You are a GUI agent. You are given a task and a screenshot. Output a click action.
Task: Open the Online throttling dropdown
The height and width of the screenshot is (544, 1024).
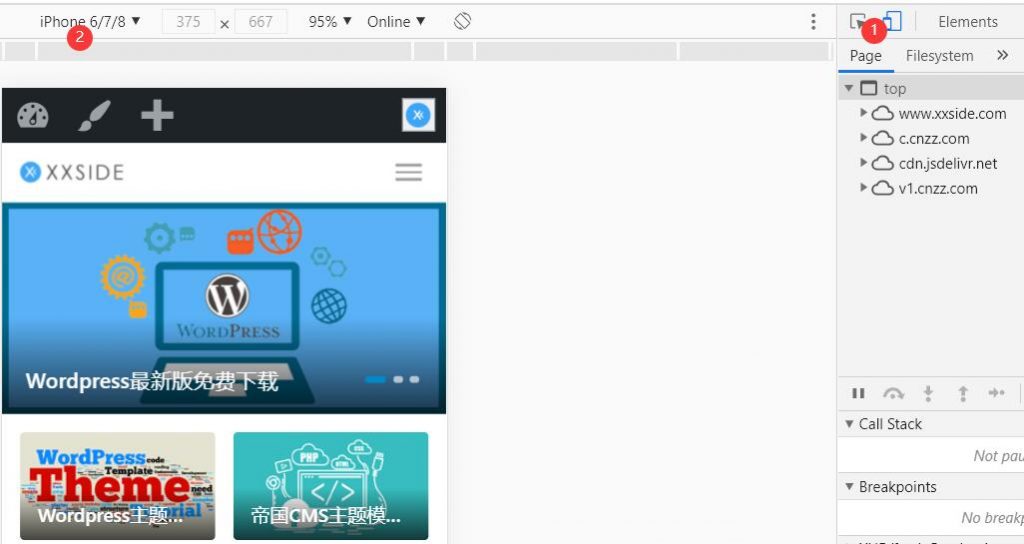[x=396, y=22]
